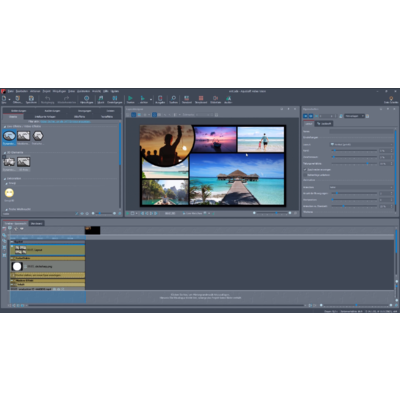Screen dimensions: 400x400
Task: Open the Layout combo box in Properties
Action: click(x=362, y=145)
